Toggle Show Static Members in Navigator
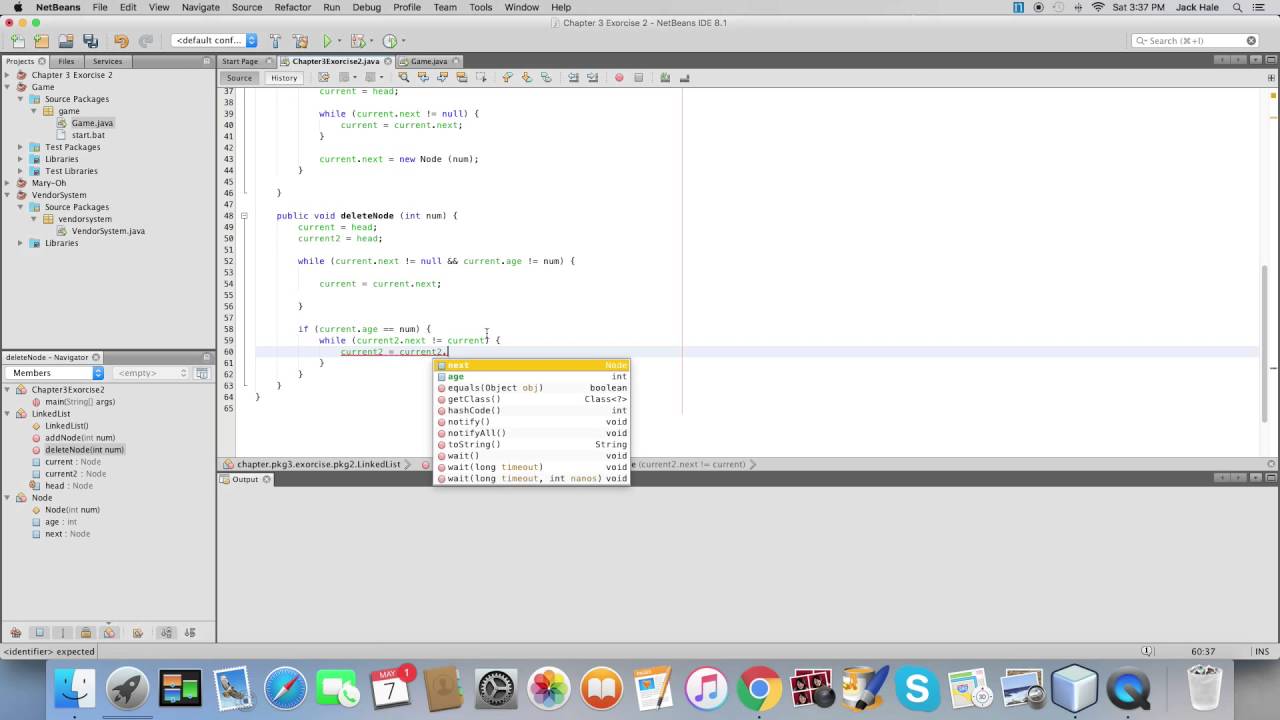 pyautogui.click(x=63, y=632)
